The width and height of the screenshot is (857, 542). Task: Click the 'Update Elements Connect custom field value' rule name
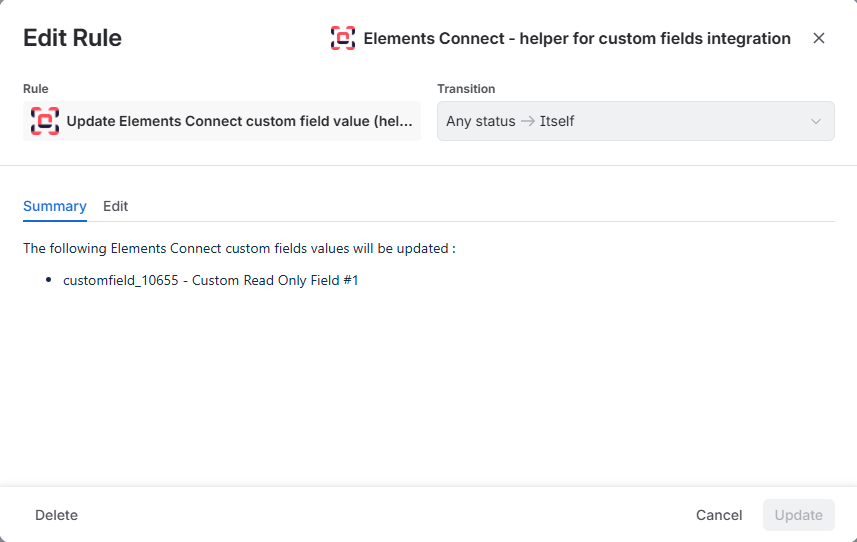239,121
